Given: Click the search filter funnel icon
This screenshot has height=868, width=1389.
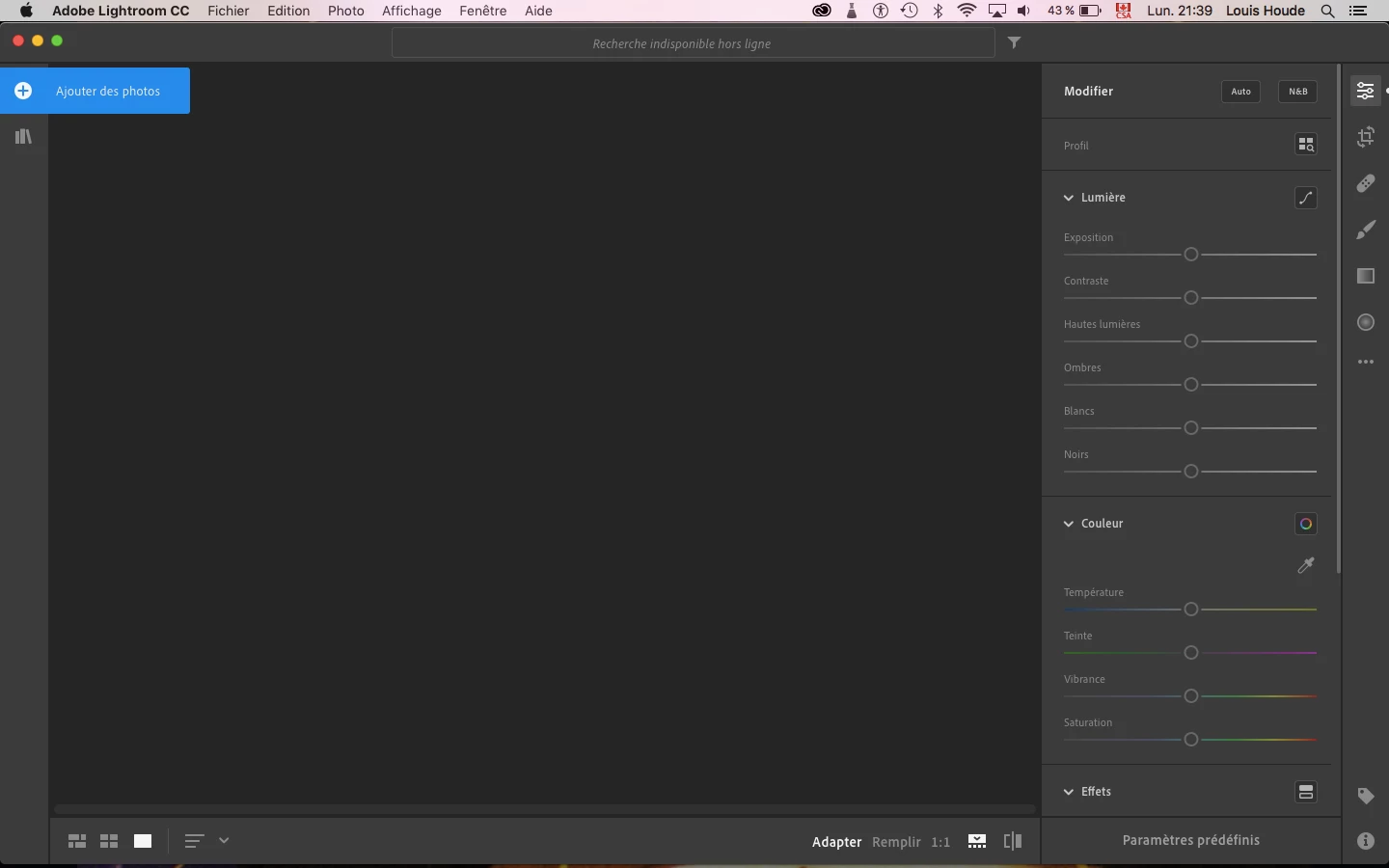Looking at the screenshot, I should pyautogui.click(x=1014, y=42).
